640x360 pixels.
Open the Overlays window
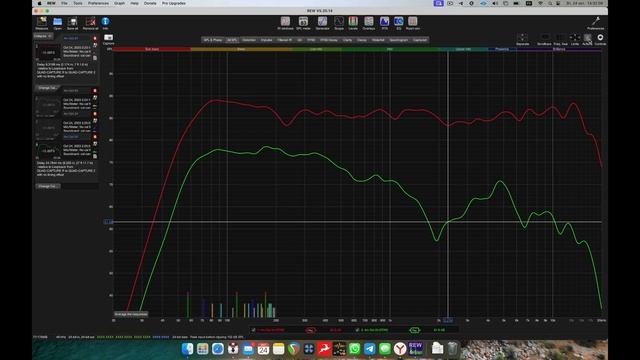coord(369,22)
